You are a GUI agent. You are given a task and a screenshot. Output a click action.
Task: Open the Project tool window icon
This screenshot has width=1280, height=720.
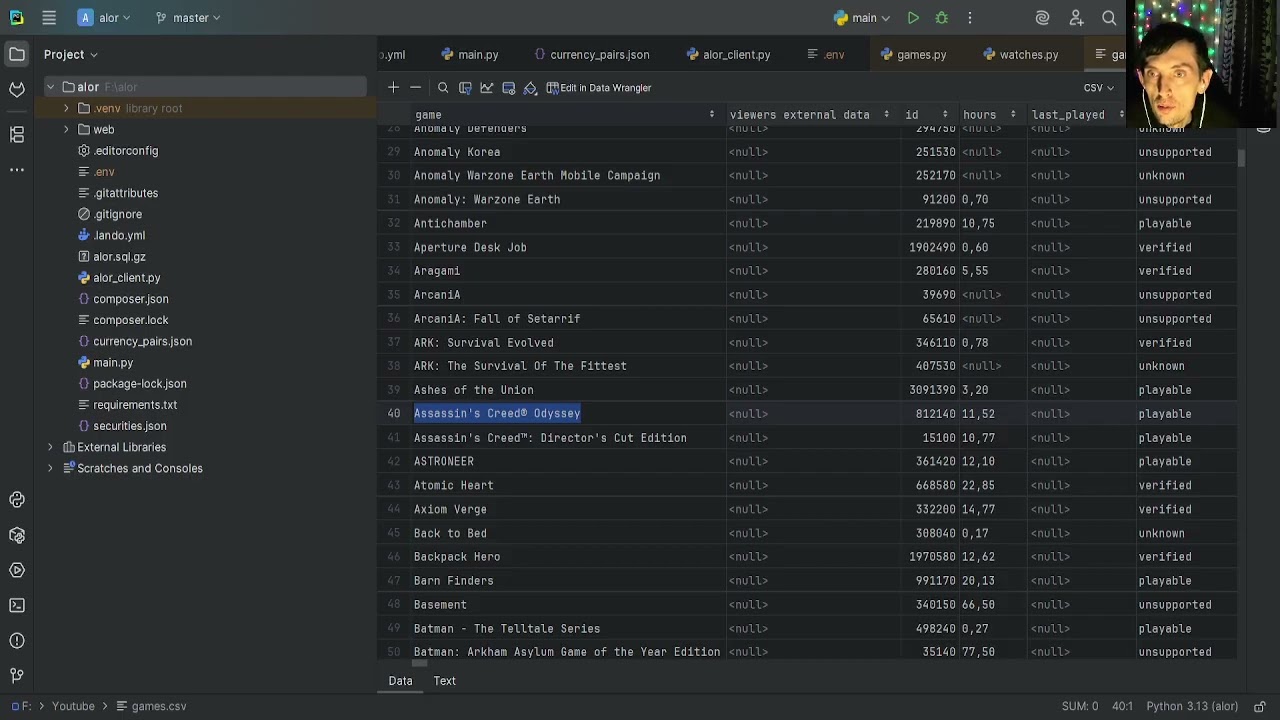(17, 54)
